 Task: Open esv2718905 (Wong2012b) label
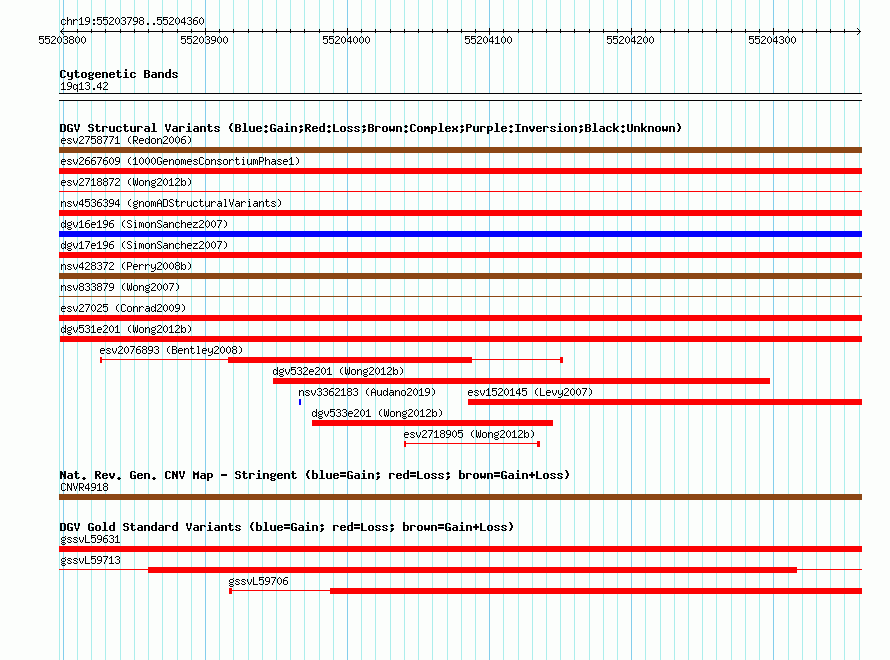click(469, 434)
